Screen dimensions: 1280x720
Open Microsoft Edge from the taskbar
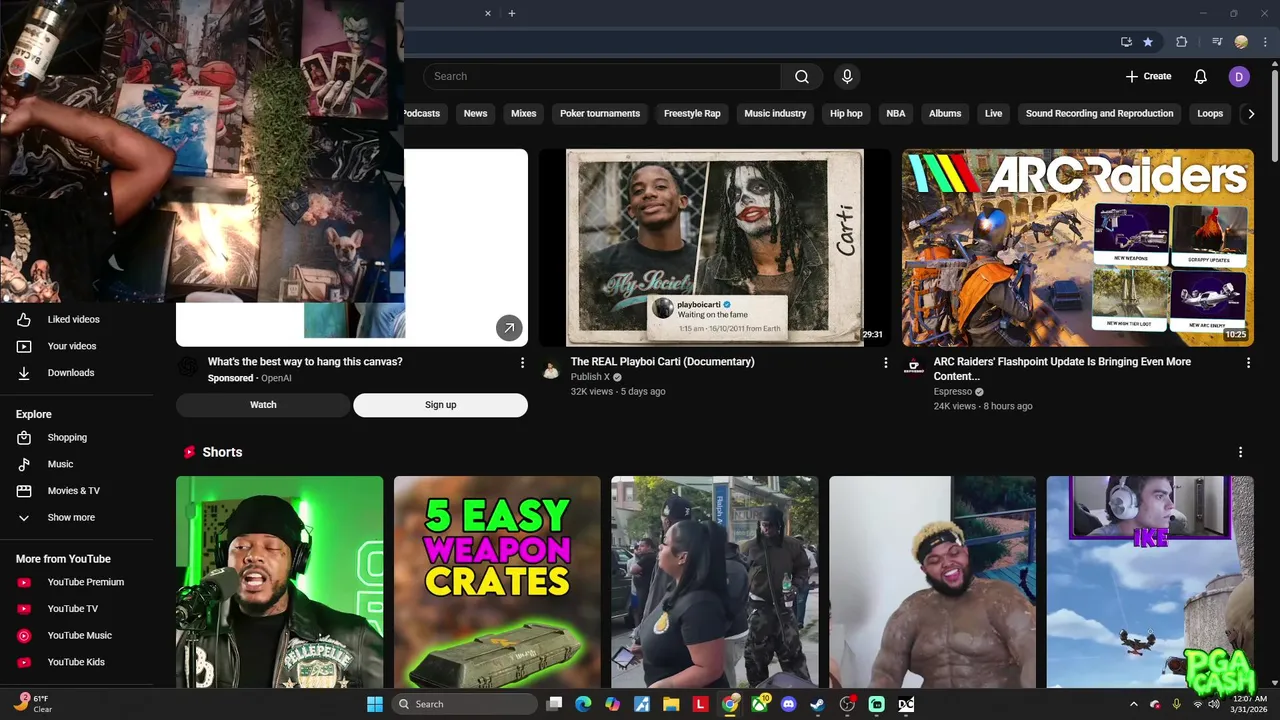pos(583,704)
